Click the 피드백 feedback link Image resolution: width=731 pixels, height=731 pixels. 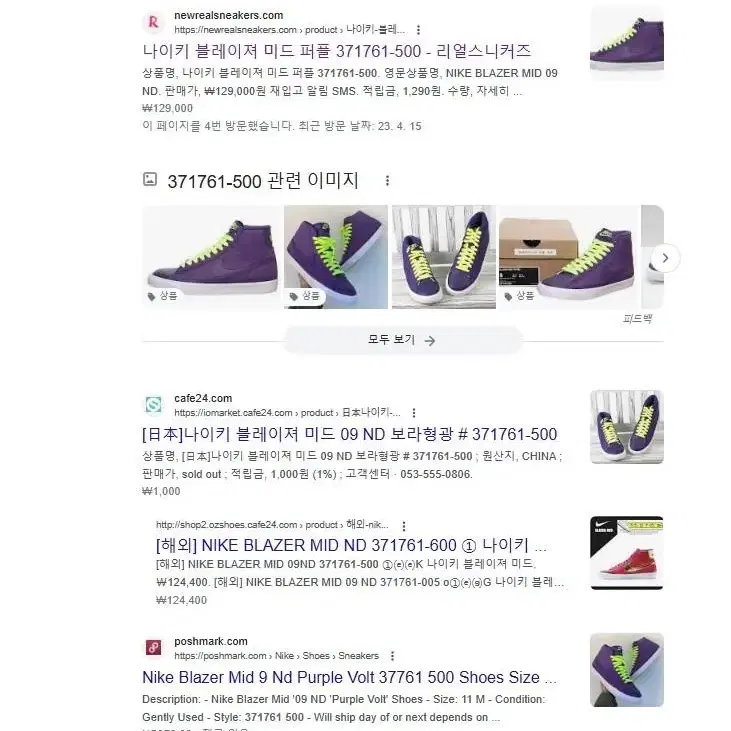click(637, 319)
